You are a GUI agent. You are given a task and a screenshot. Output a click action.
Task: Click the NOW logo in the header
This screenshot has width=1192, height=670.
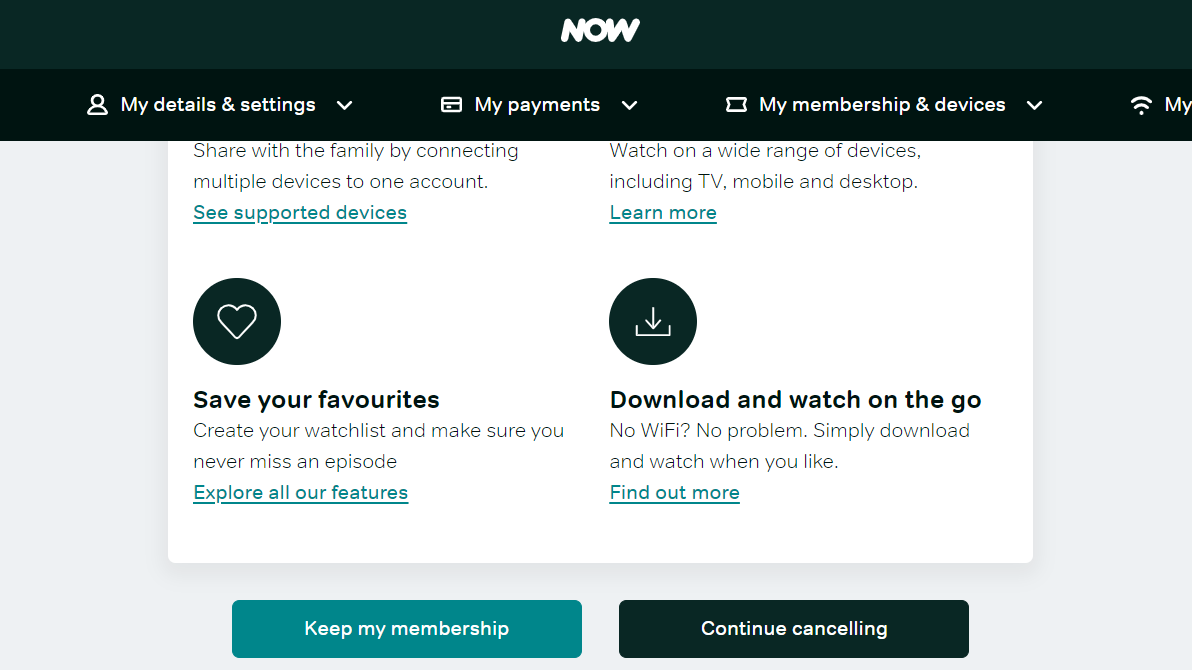point(600,30)
